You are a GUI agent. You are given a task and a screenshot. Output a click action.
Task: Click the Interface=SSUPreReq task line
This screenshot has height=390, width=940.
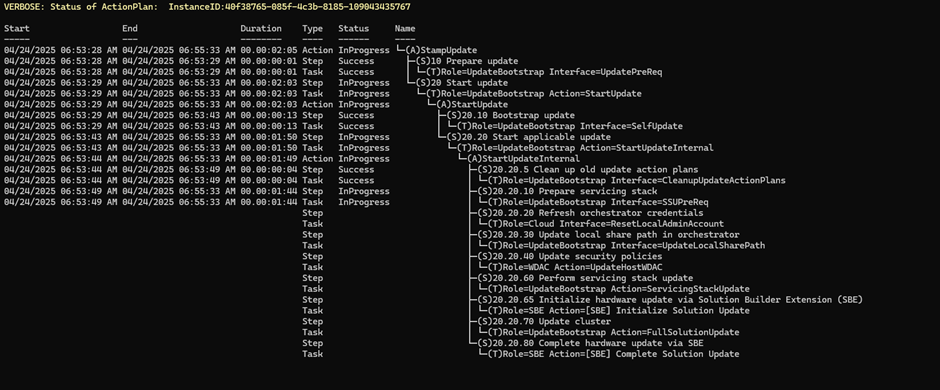tap(598, 202)
